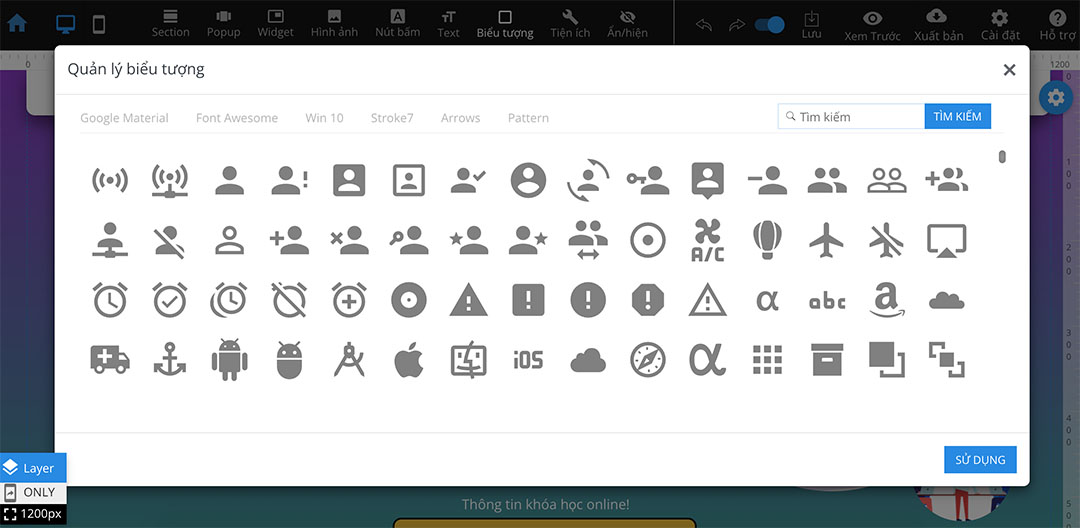Pick the warning triangle icon
The height and width of the screenshot is (528, 1080).
468,299
